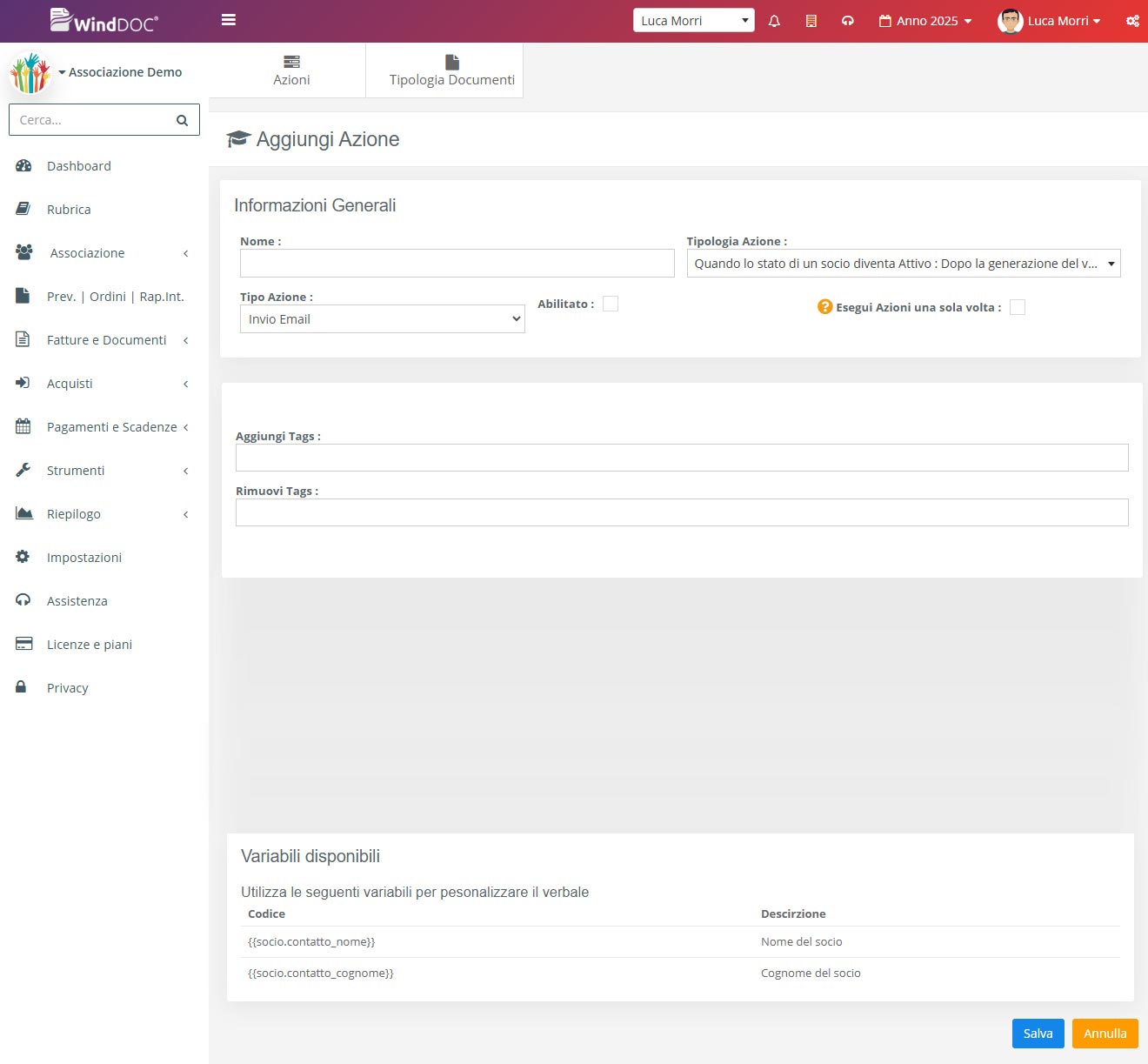Enable the Abilitato checkbox

(611, 304)
